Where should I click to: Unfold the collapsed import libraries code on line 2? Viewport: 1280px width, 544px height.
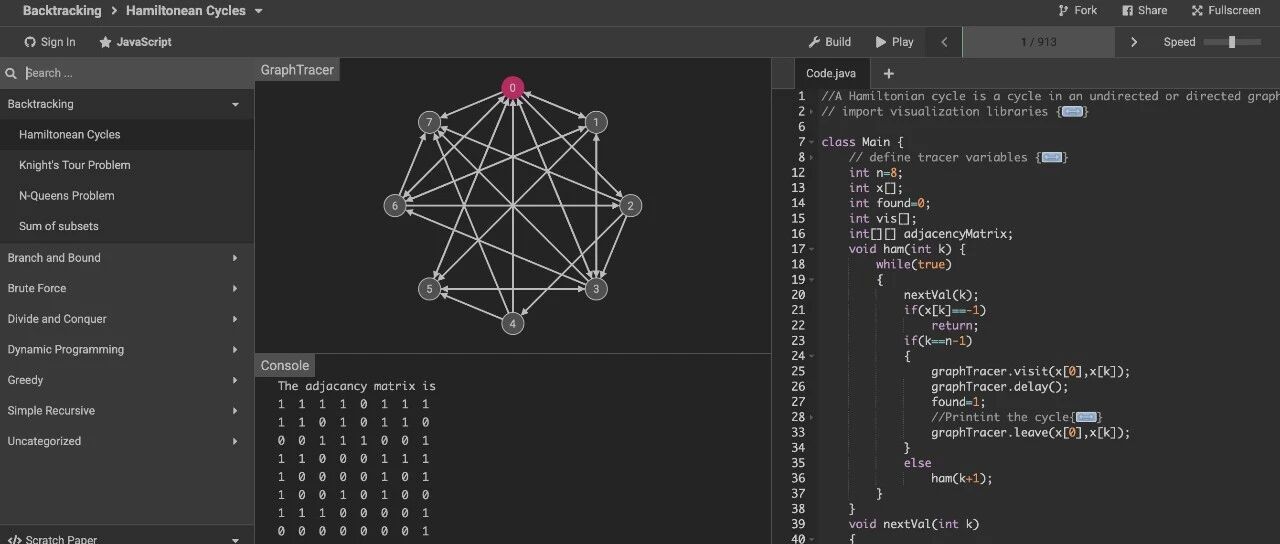[x=1072, y=112]
